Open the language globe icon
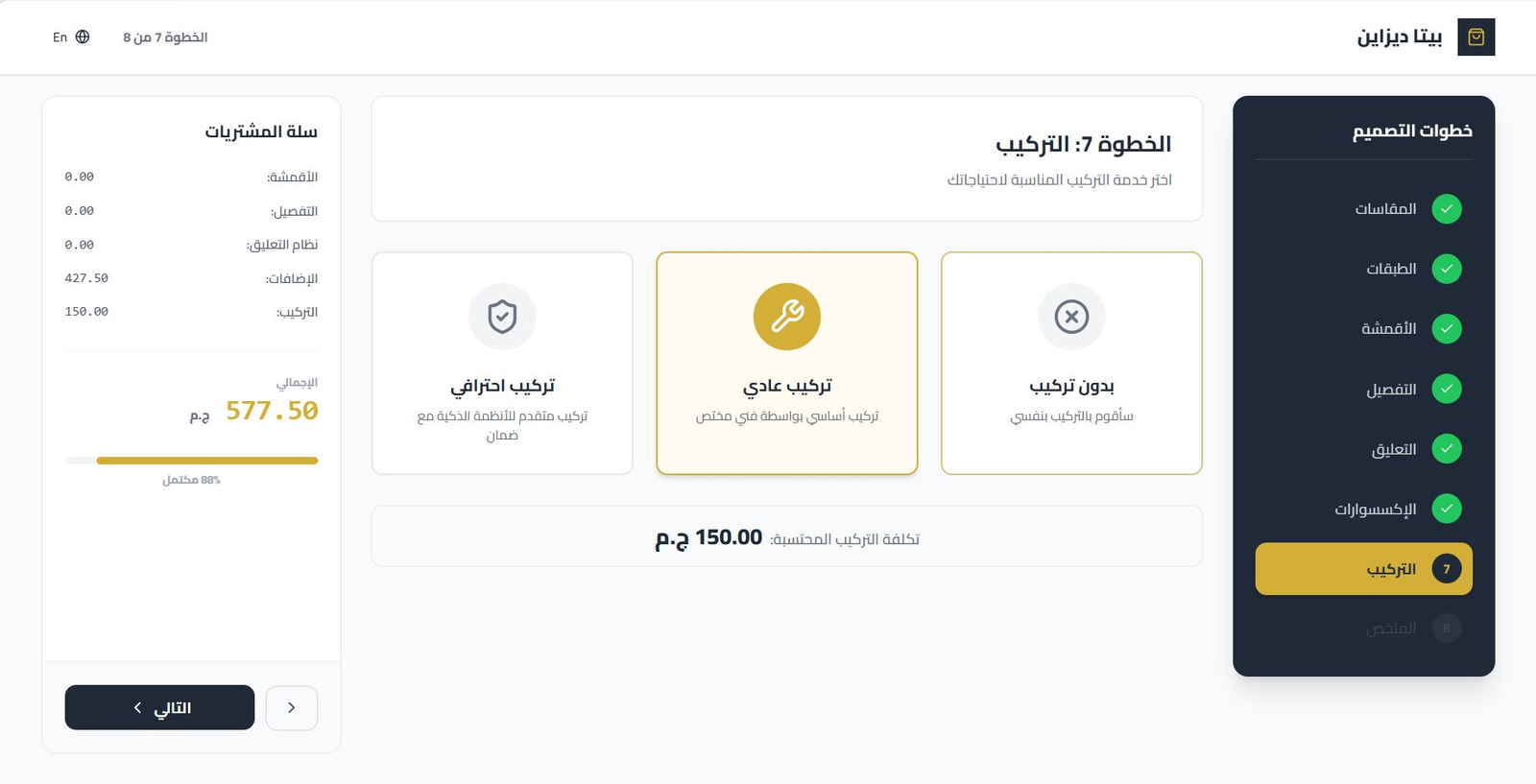This screenshot has height=784, width=1536. point(83,36)
